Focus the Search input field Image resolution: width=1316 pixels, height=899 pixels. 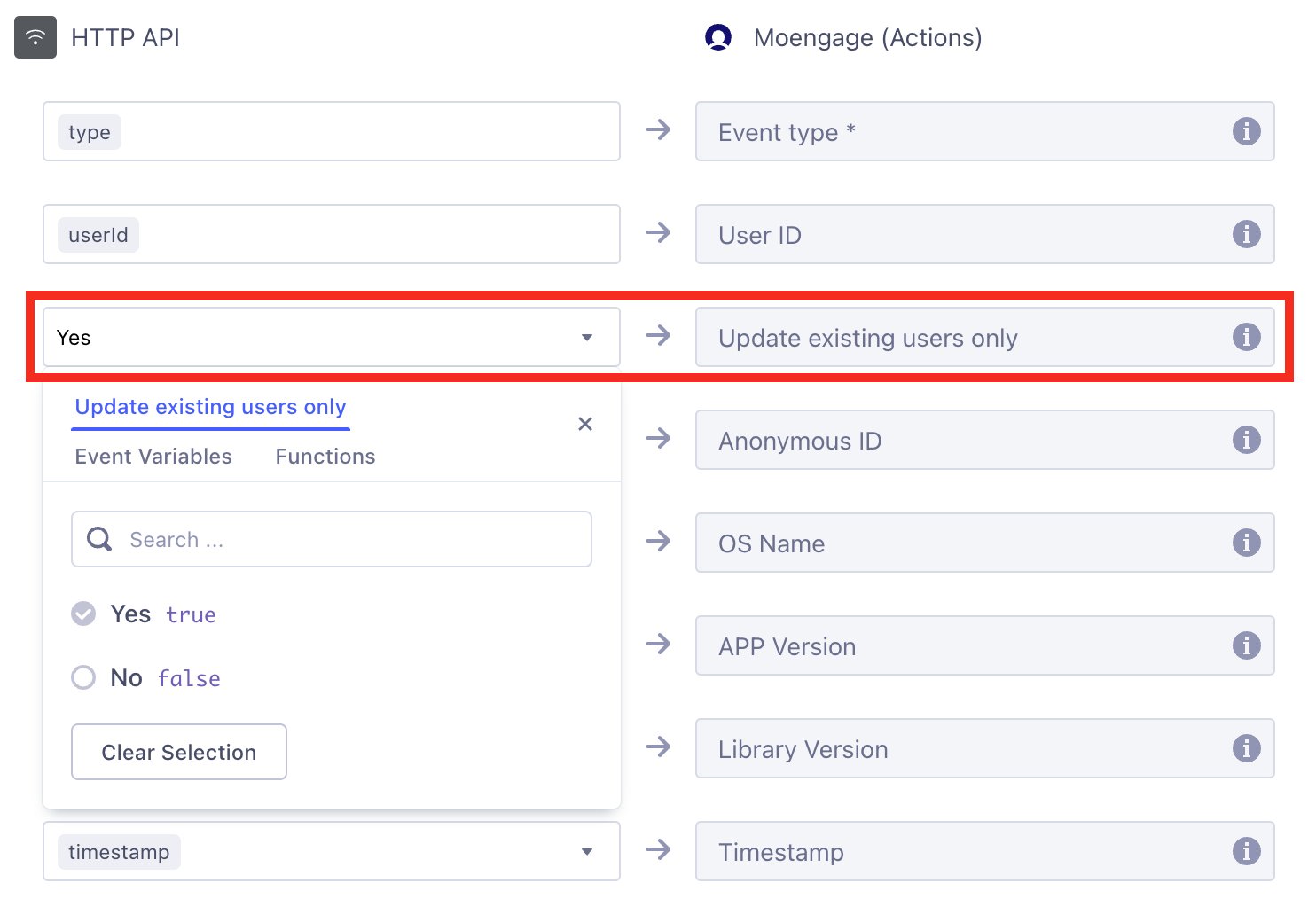click(x=332, y=539)
